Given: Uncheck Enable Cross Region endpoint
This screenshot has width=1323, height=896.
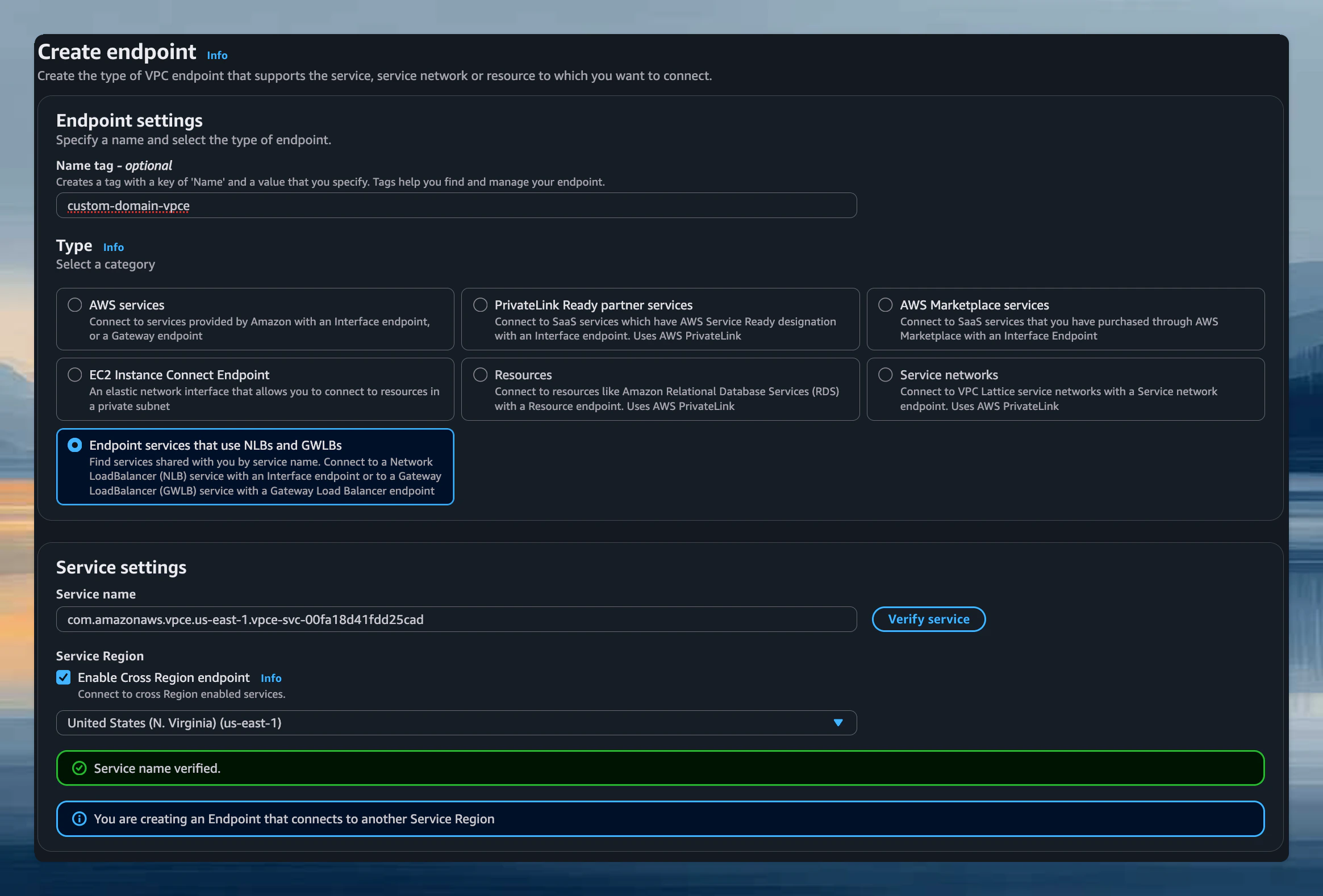Looking at the screenshot, I should 63,677.
